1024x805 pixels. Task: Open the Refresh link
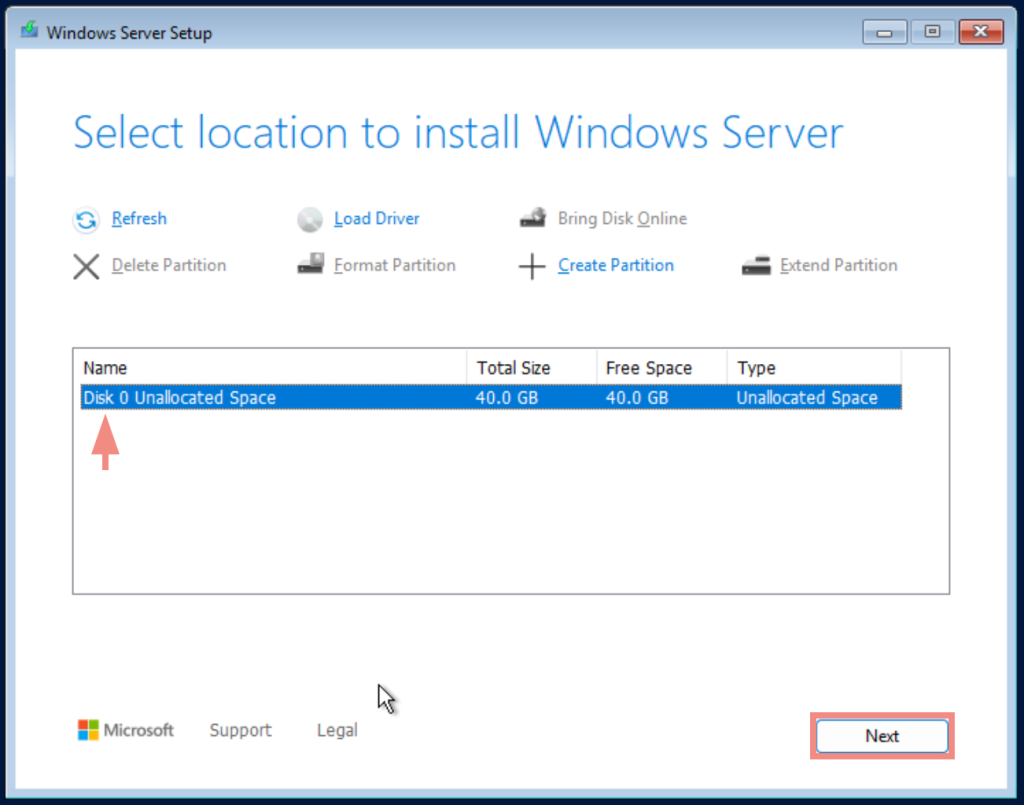tap(139, 219)
